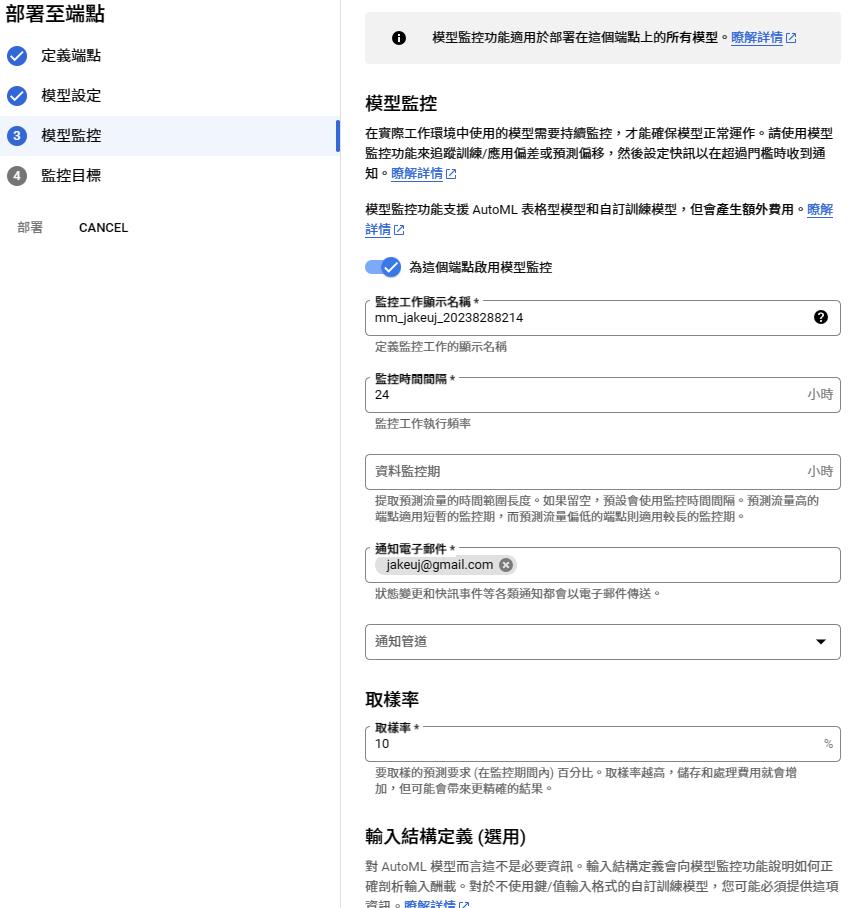The width and height of the screenshot is (853, 908).
Task: Click the 模型設定 step checkmark icon
Action: [x=17, y=96]
